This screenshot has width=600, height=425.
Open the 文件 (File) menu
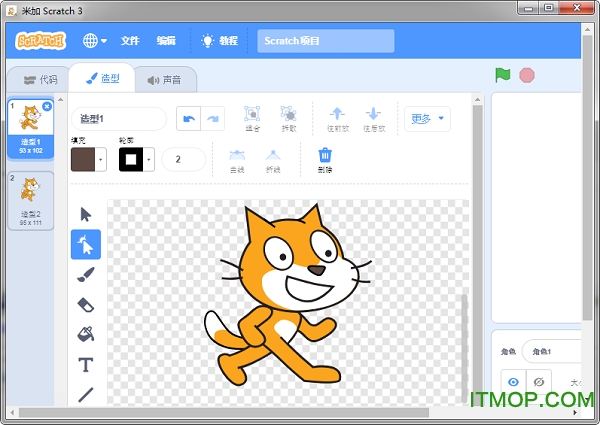130,41
